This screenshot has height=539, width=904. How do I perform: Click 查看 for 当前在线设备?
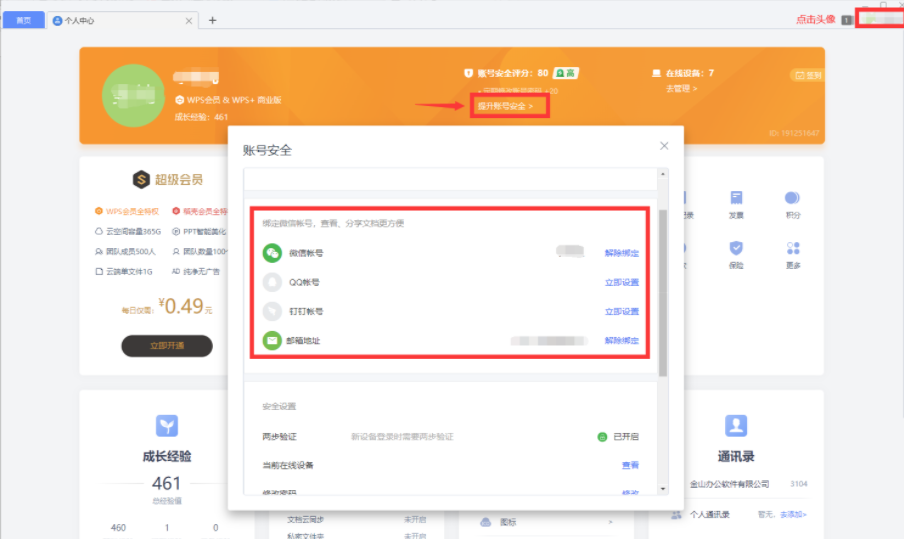(630, 465)
